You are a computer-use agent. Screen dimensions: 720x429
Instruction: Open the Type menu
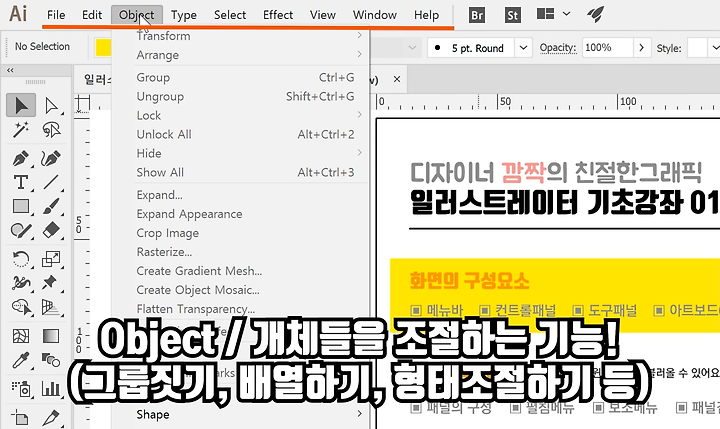click(184, 15)
